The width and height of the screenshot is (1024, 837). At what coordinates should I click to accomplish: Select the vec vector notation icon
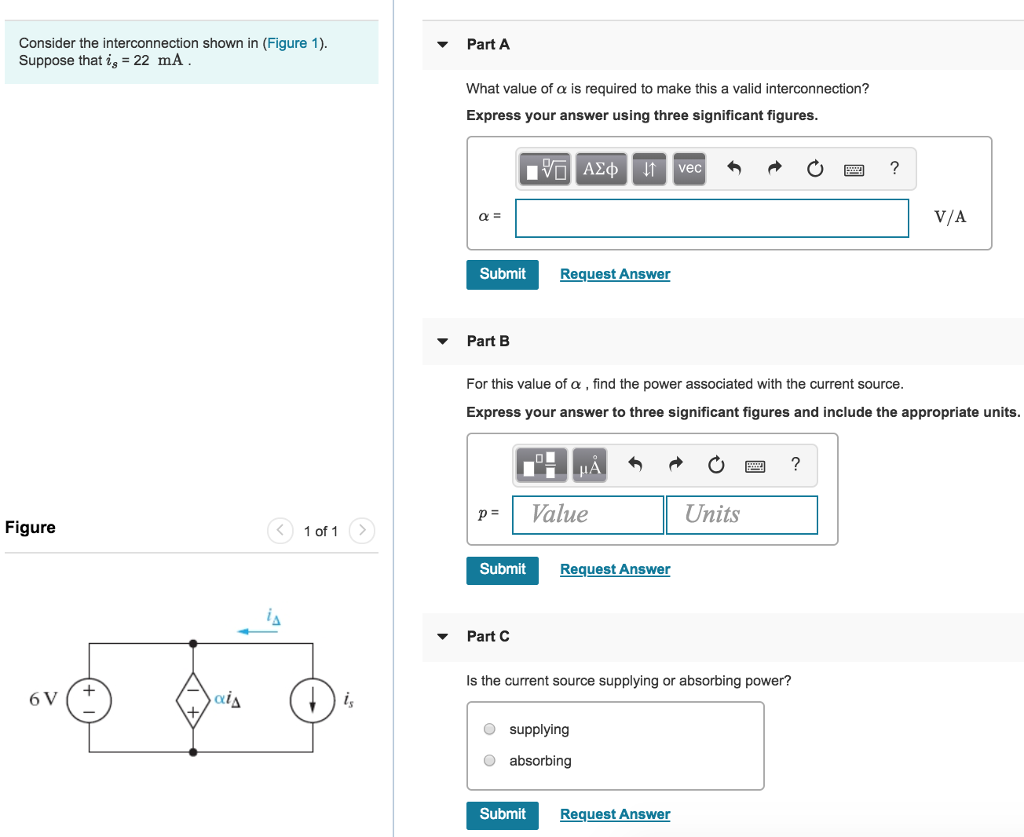coord(689,168)
